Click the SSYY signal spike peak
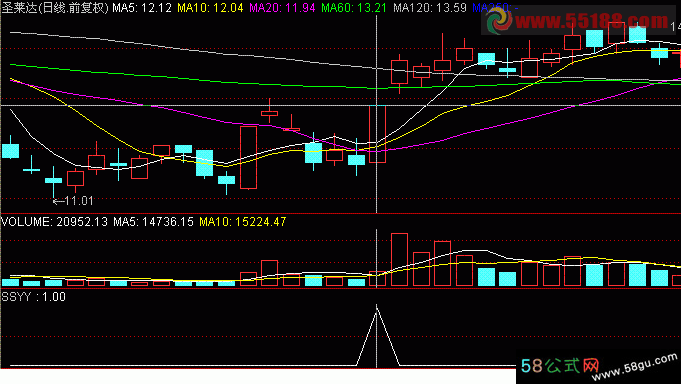The width and height of the screenshot is (681, 384). (x=377, y=308)
